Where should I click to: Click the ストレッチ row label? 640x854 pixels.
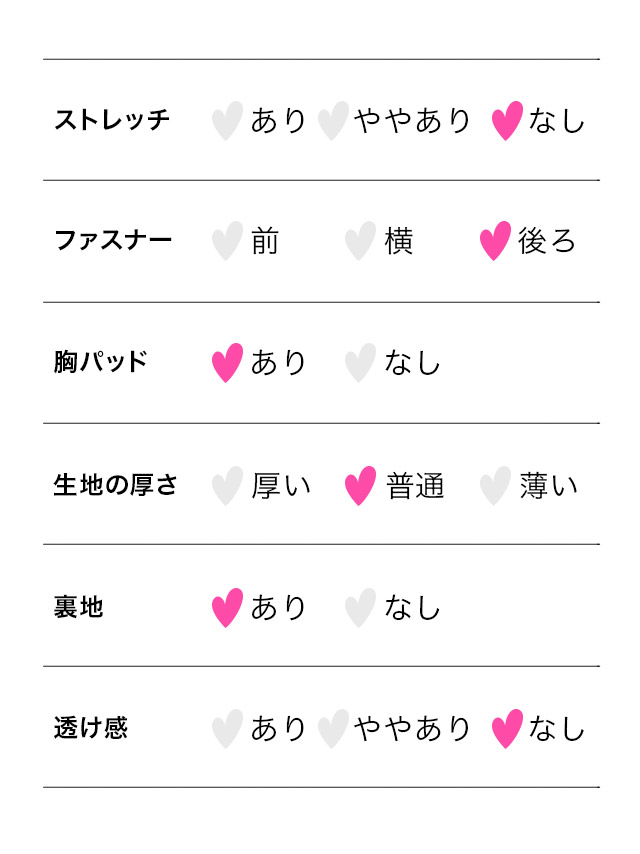[x=112, y=120]
